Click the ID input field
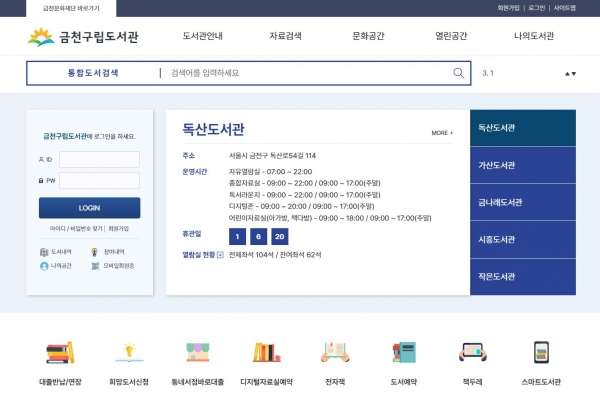This screenshot has height=399, width=600. tap(99, 159)
